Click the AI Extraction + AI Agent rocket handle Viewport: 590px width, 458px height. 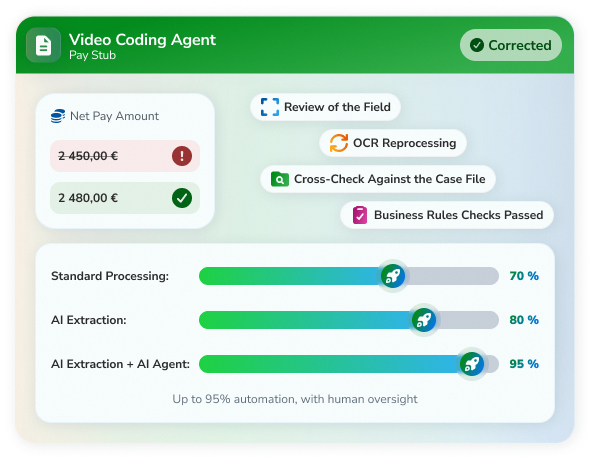[472, 364]
